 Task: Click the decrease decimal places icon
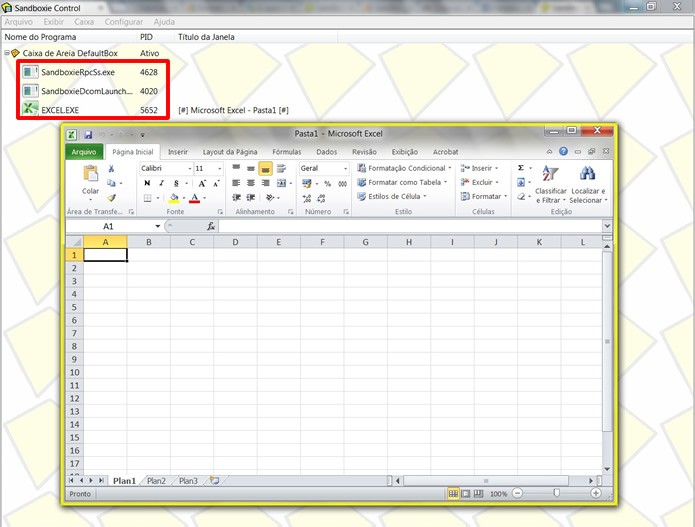tap(321, 198)
